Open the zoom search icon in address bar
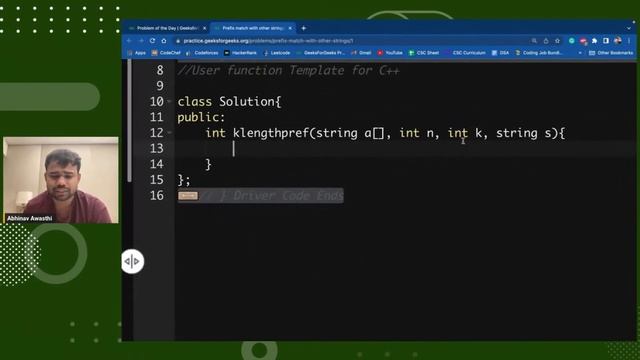 click(534, 41)
